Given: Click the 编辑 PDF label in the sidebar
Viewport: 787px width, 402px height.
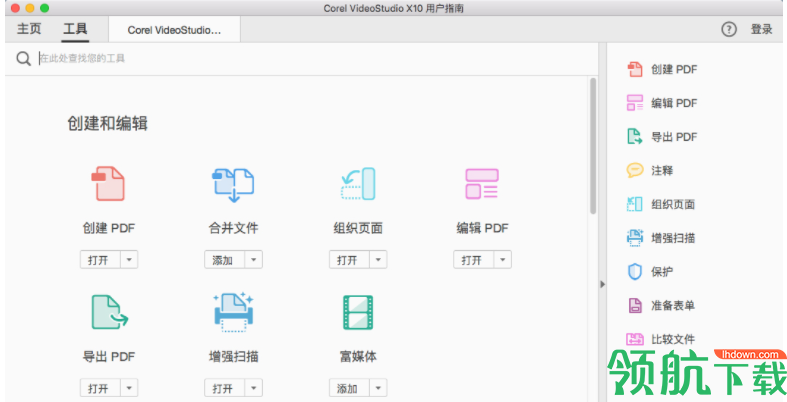Looking at the screenshot, I should coord(674,103).
